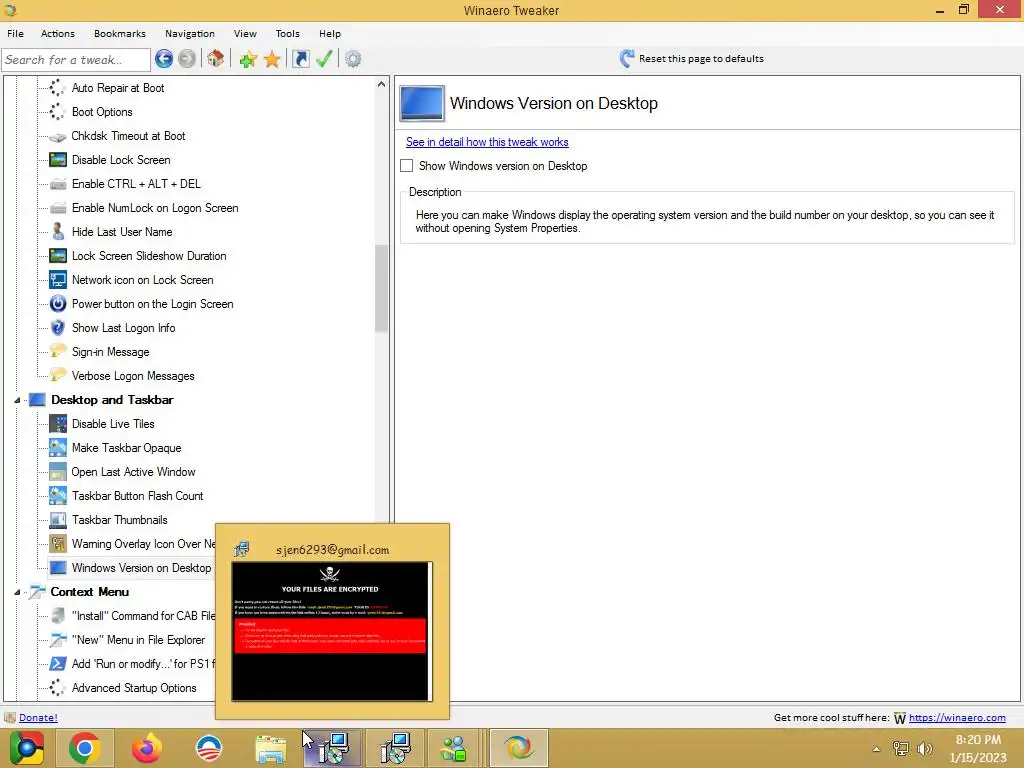The height and width of the screenshot is (768, 1024).
Task: Select 'Windows Version on Desktop' tree item
Action: tap(141, 568)
